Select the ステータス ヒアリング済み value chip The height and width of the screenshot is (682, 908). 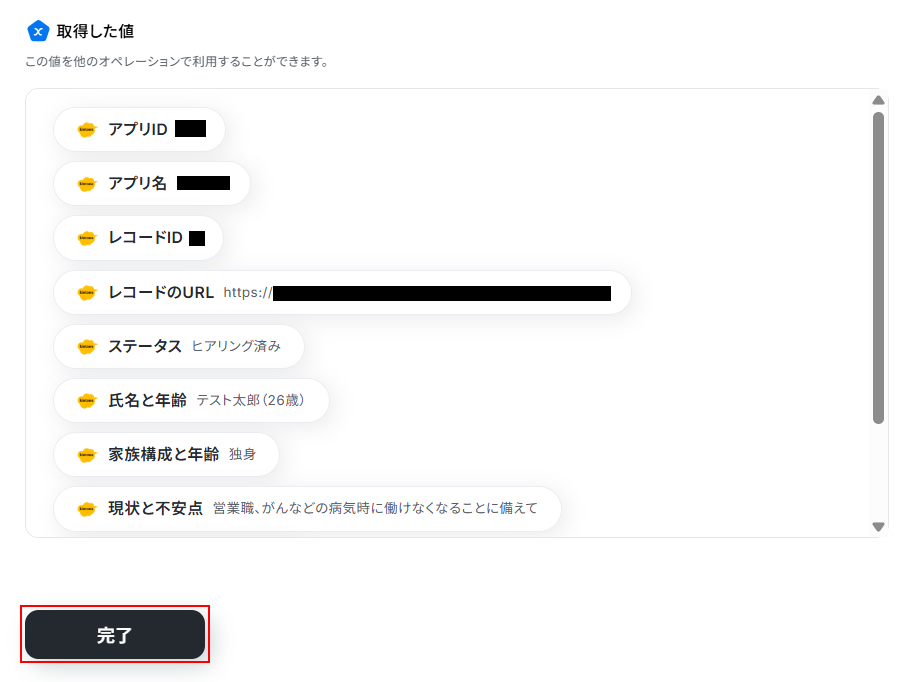(179, 346)
